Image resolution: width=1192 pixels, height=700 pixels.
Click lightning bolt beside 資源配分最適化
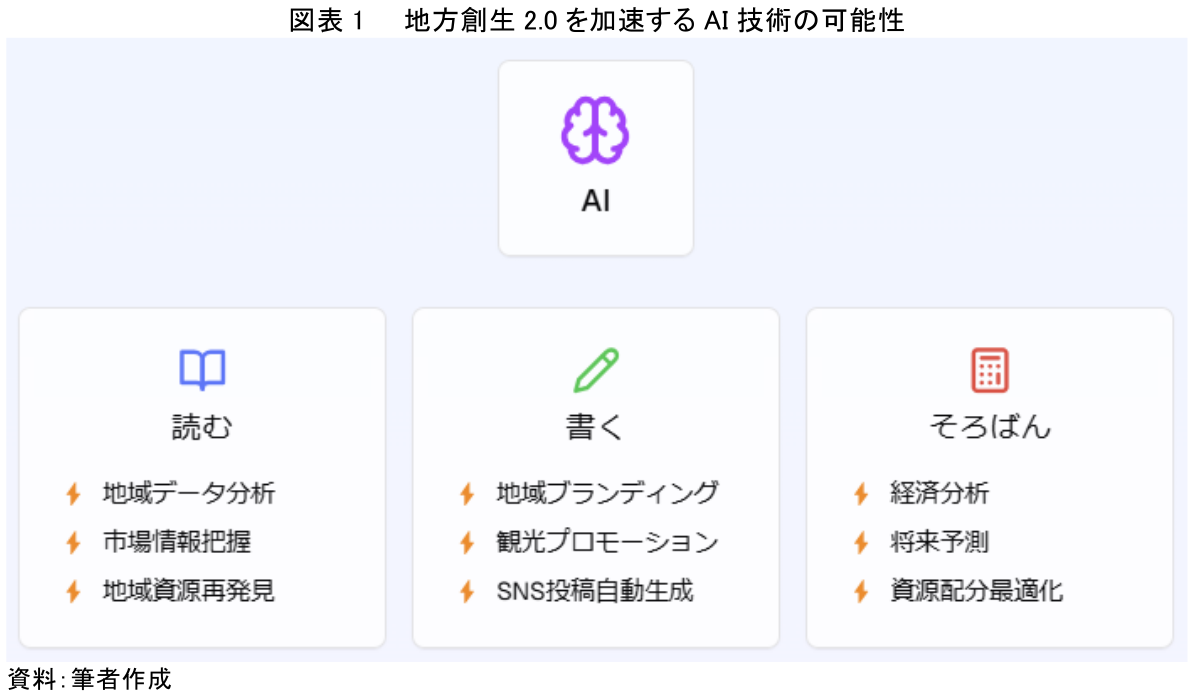tap(861, 591)
